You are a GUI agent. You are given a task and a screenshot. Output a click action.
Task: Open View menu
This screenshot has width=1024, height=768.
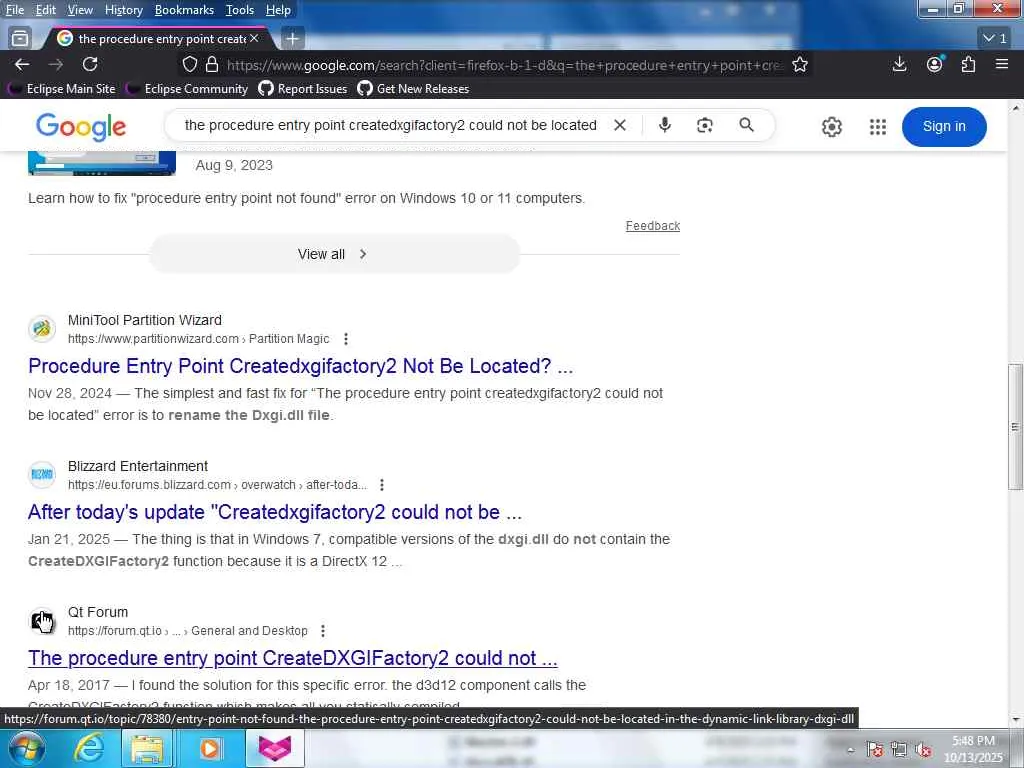pyautogui.click(x=80, y=10)
